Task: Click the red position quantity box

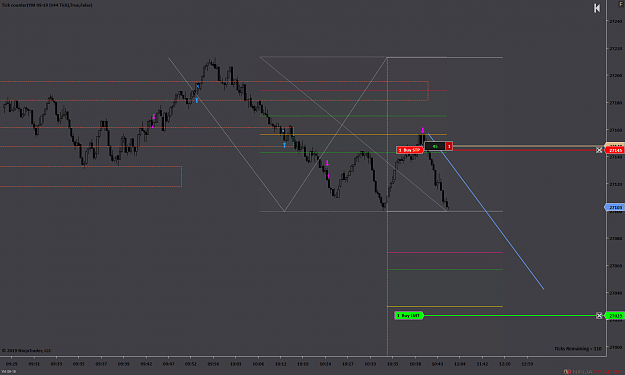Action: tap(449, 146)
